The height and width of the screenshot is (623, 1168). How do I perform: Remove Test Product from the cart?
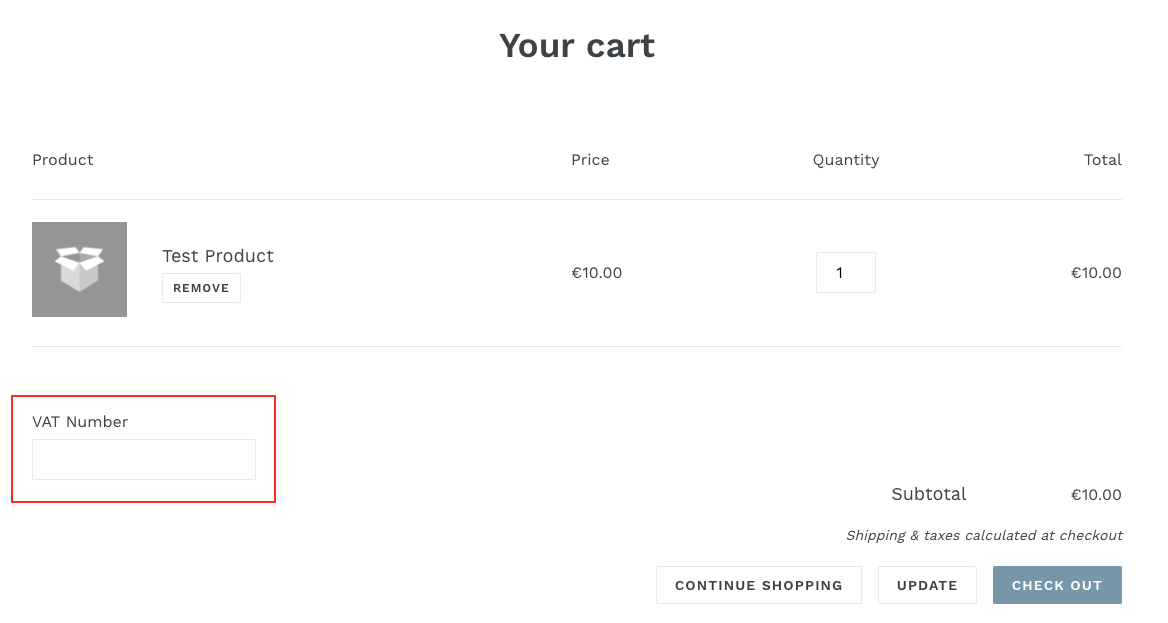coord(201,288)
